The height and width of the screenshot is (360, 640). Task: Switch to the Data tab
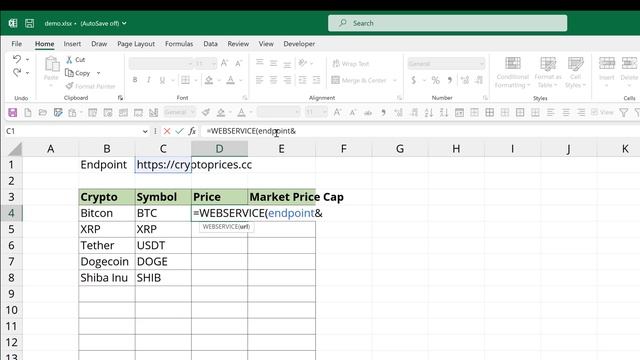pyautogui.click(x=210, y=44)
